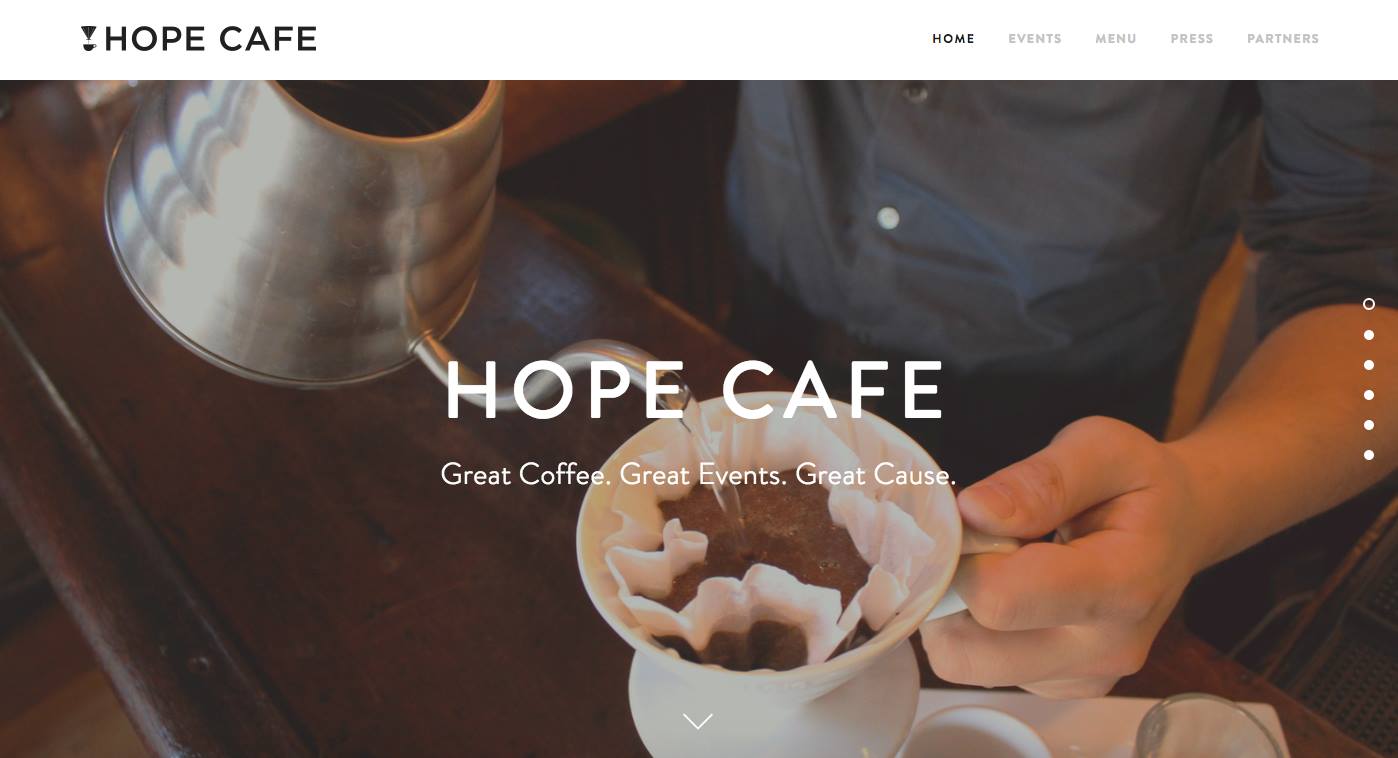Click the Great Coffee tagline text
Viewport: 1398px width, 758px height.
(x=698, y=474)
